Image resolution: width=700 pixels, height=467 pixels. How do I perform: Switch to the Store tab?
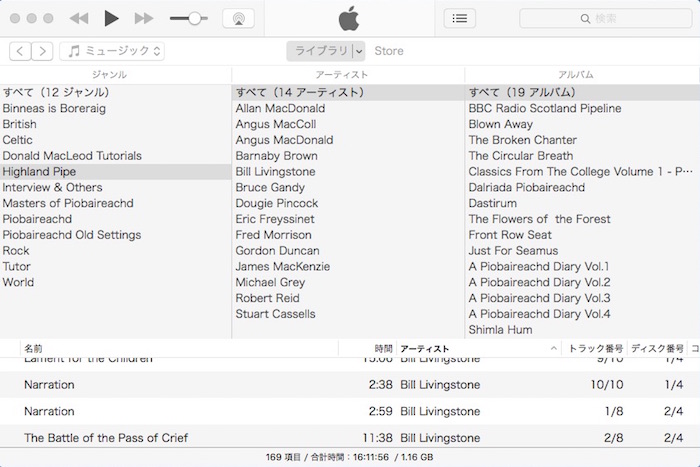click(389, 51)
